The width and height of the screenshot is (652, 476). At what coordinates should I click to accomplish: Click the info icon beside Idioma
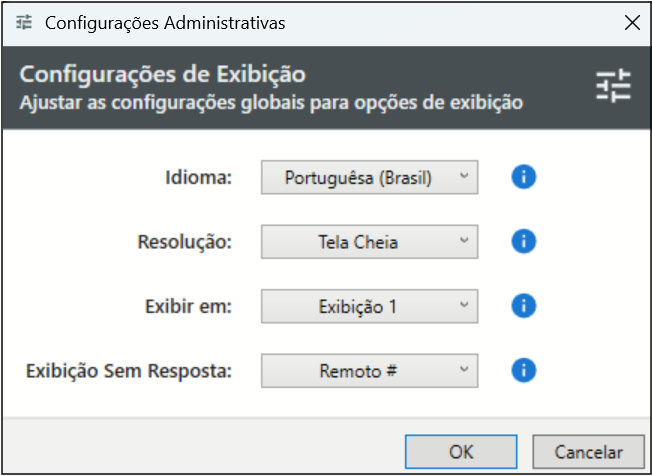click(524, 177)
